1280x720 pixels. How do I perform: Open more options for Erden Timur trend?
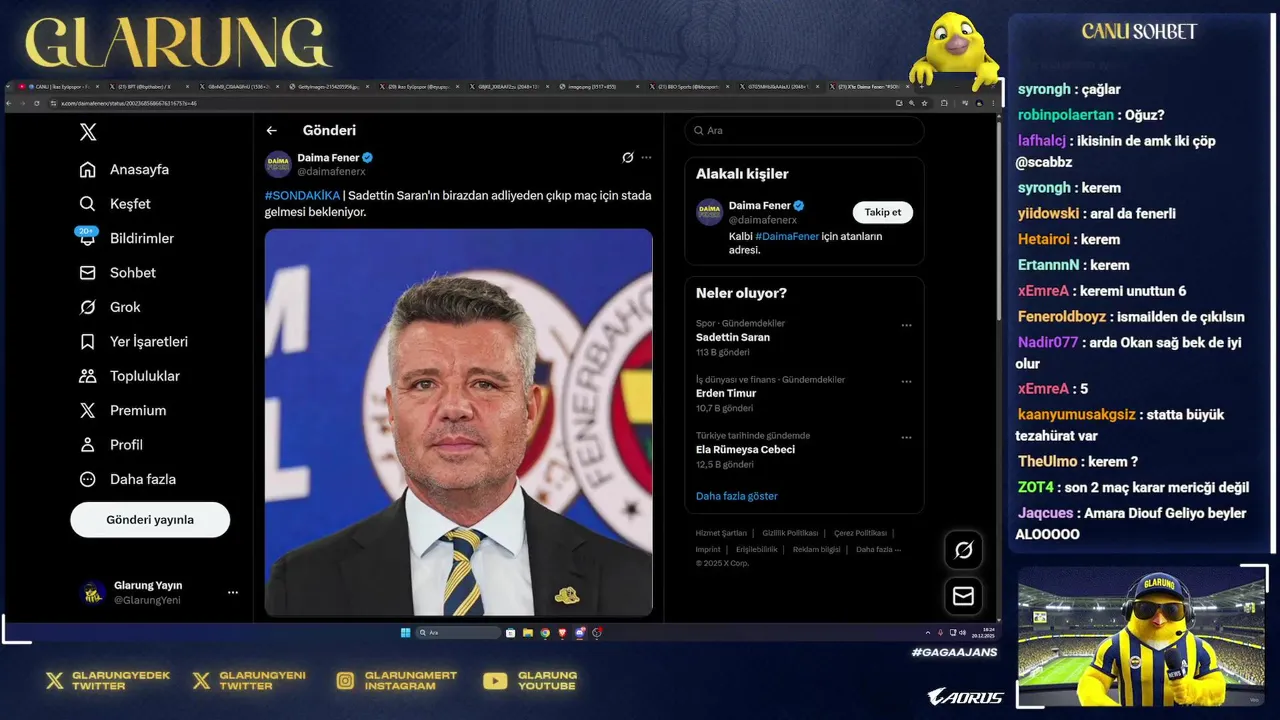(x=906, y=381)
